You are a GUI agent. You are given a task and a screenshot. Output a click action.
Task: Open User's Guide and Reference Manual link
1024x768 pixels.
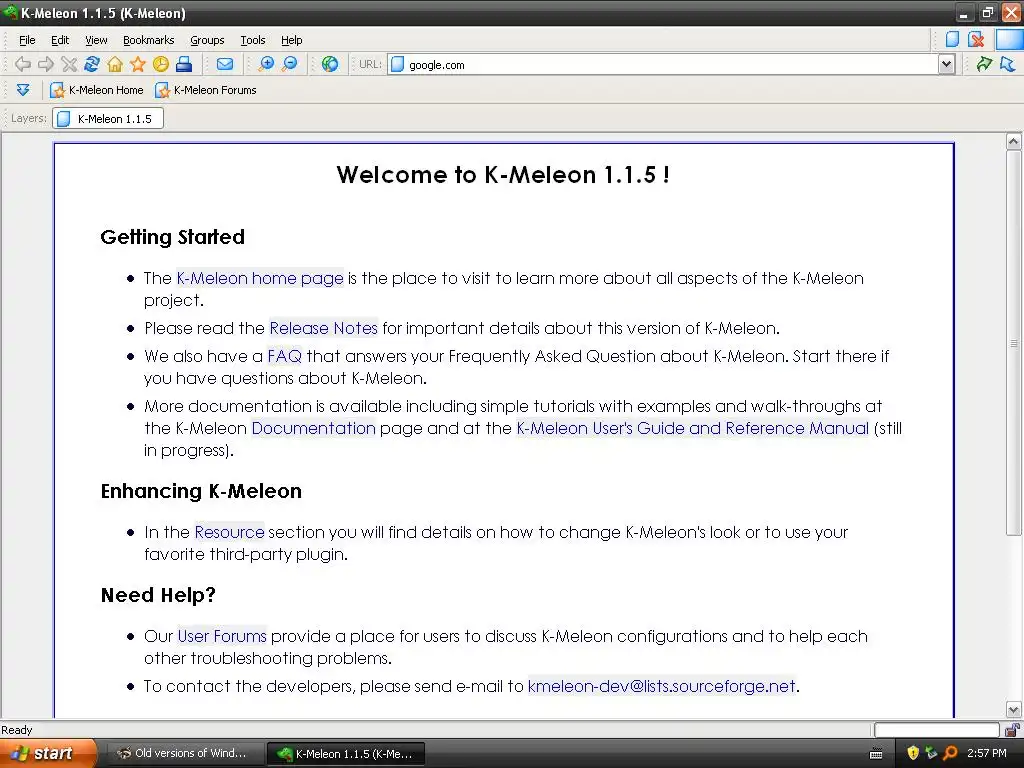(693, 428)
